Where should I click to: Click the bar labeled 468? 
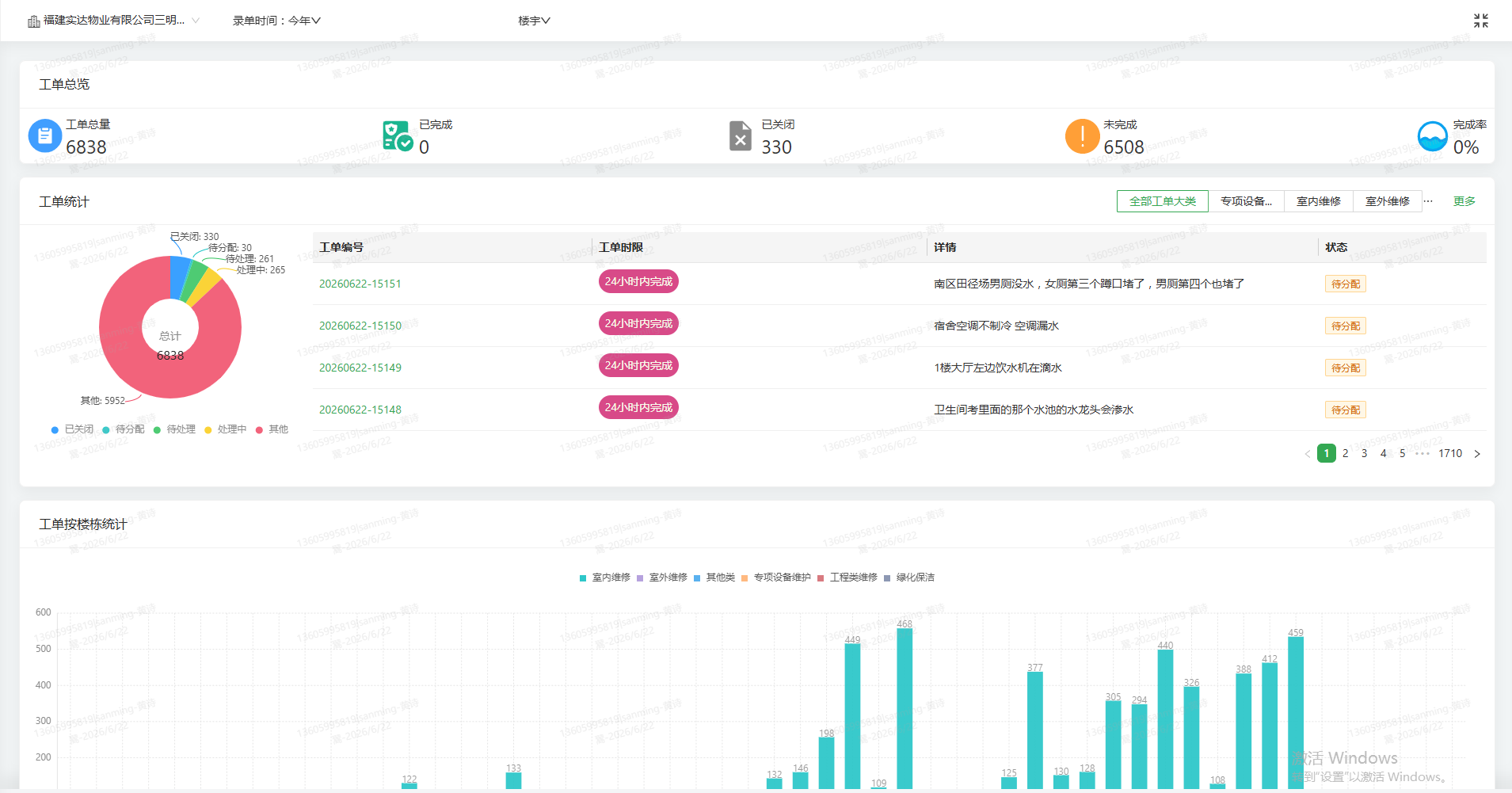pos(905,708)
